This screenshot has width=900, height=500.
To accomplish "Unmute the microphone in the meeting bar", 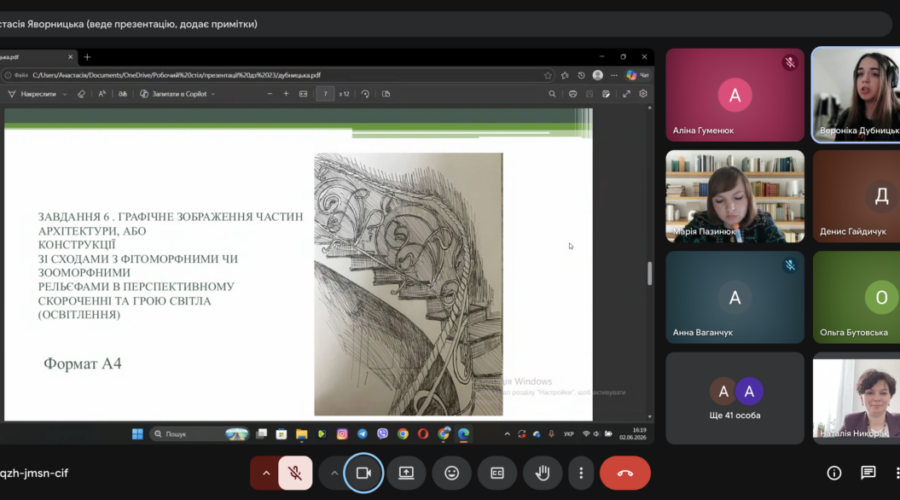I will 295,473.
